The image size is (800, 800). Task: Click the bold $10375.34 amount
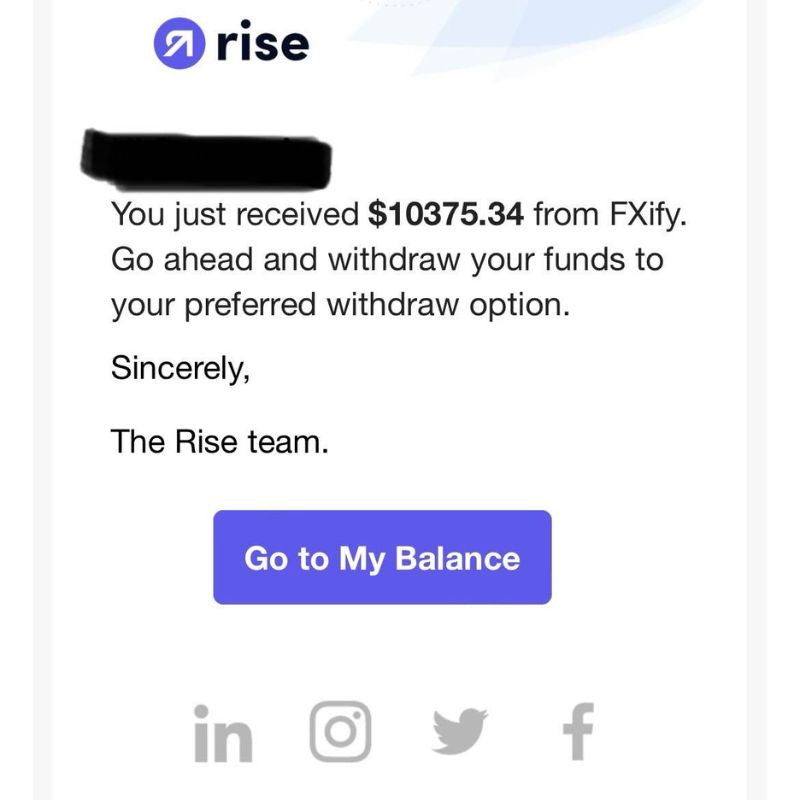(447, 213)
